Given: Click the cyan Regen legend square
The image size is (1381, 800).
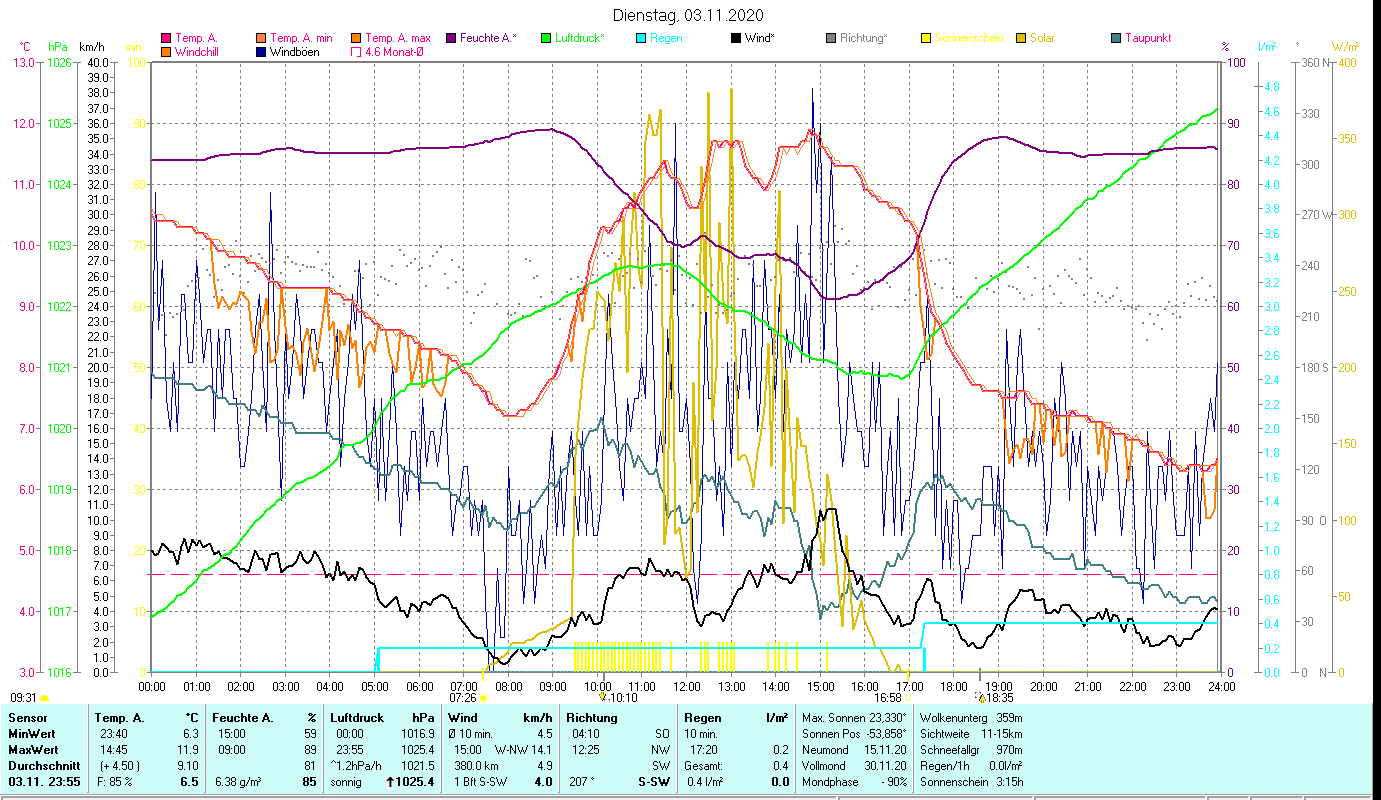Looking at the screenshot, I should click(x=641, y=39).
